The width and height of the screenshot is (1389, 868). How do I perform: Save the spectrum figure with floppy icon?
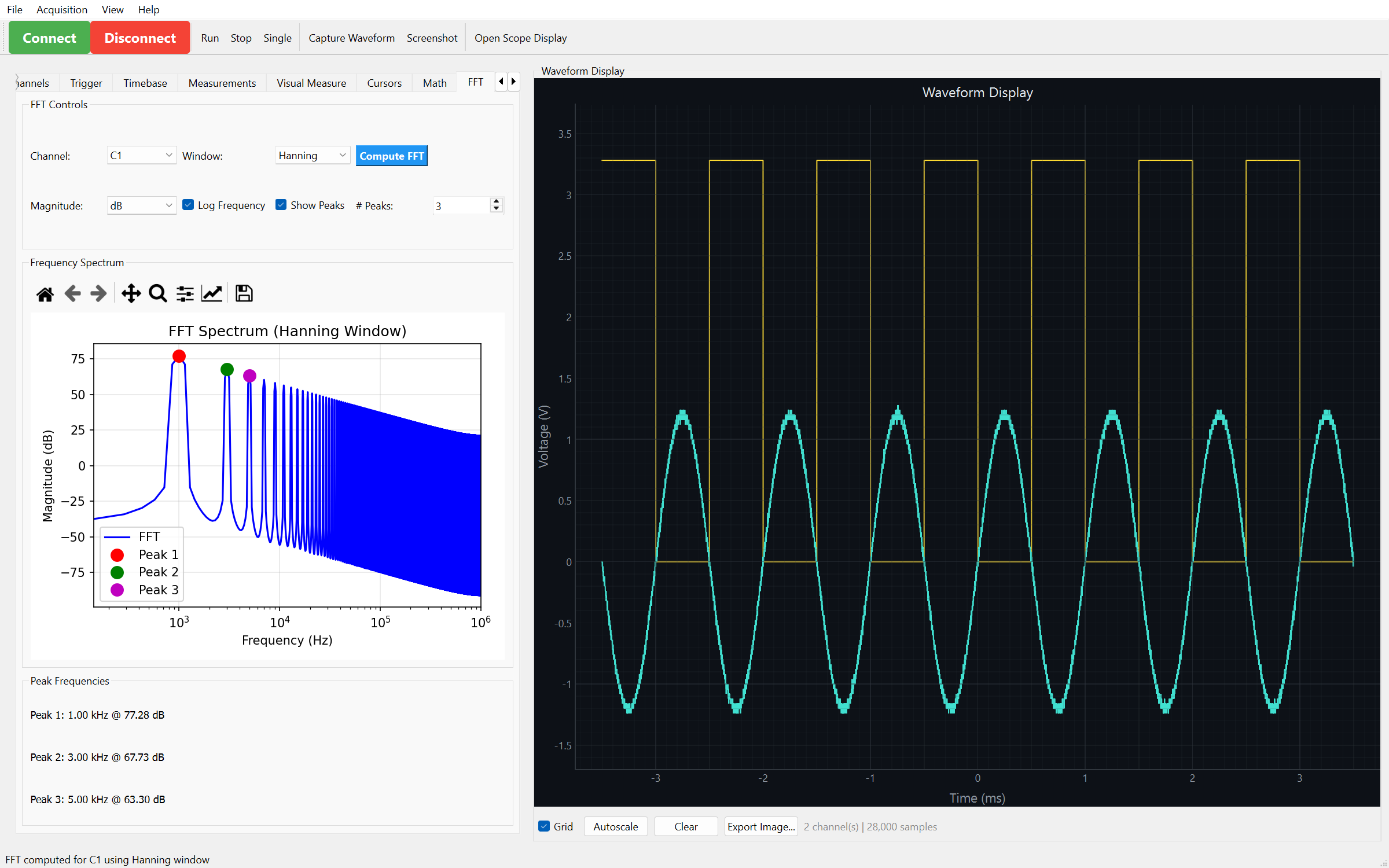click(244, 294)
